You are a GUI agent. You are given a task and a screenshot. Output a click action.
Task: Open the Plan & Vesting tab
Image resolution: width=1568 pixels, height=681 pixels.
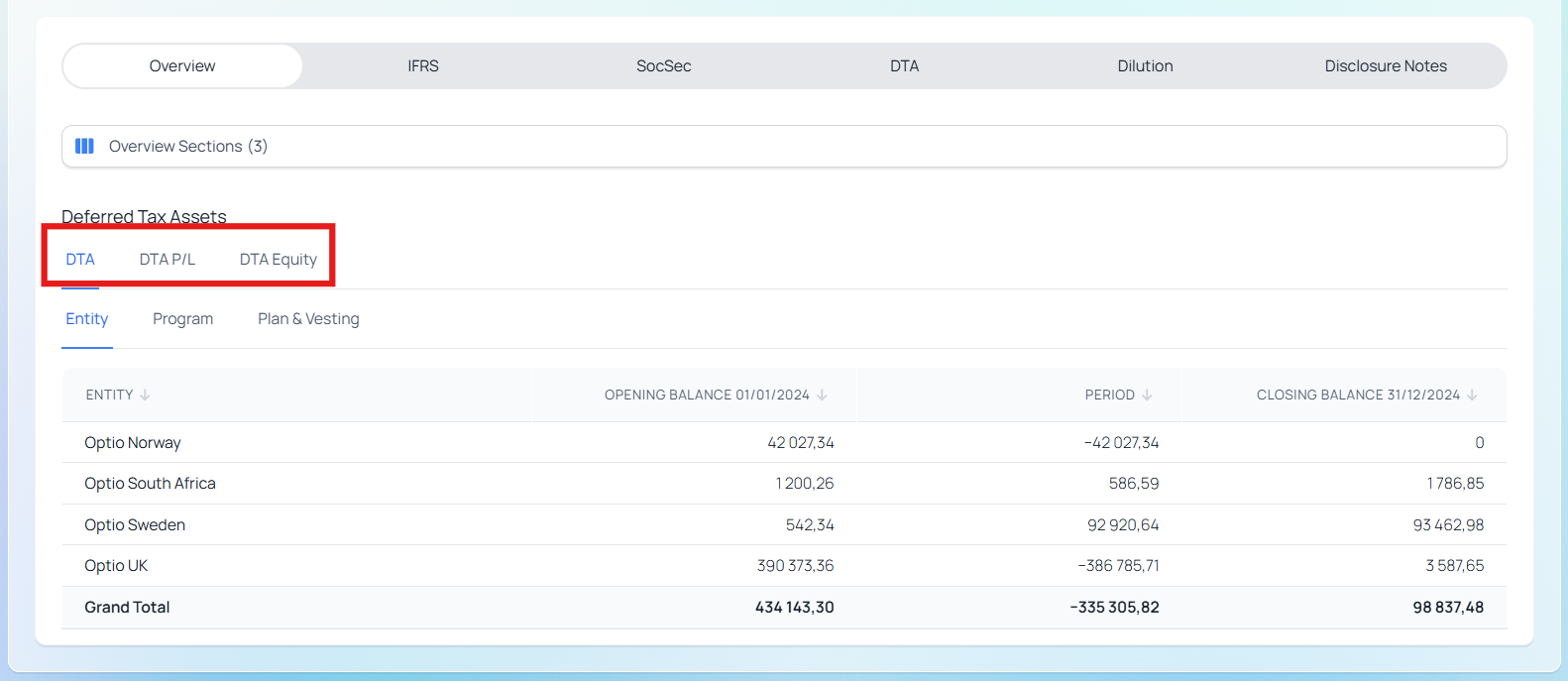(308, 318)
